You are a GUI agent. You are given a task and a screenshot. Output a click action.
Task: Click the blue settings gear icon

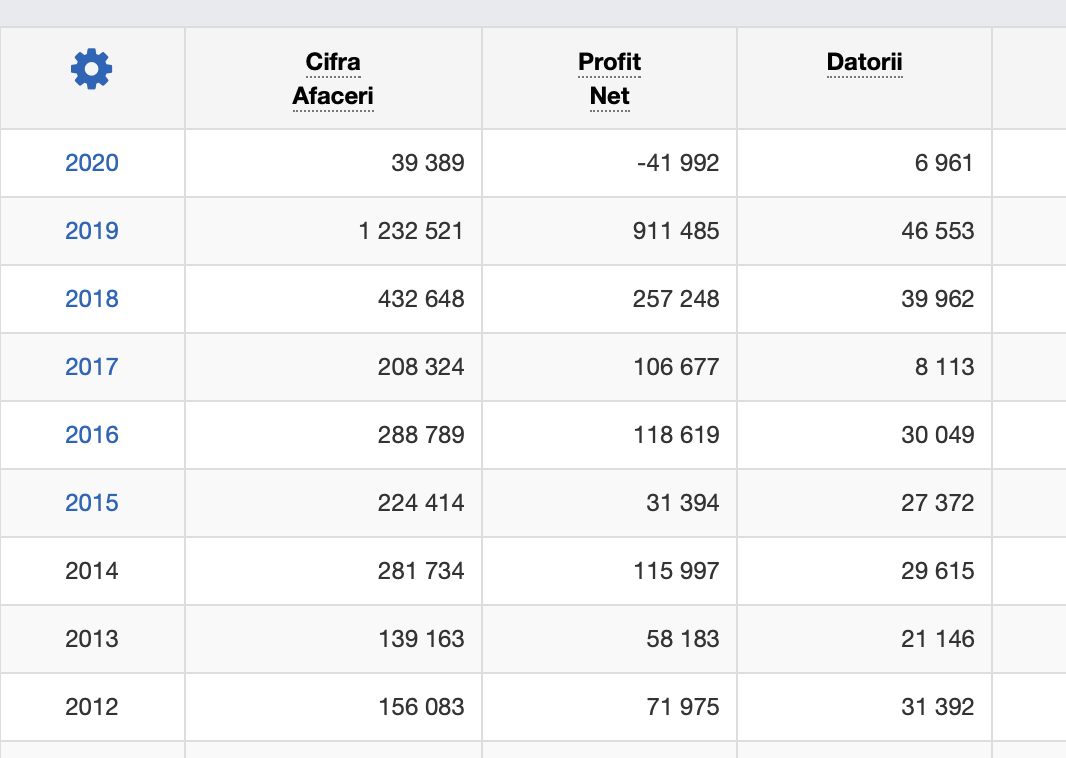92,69
